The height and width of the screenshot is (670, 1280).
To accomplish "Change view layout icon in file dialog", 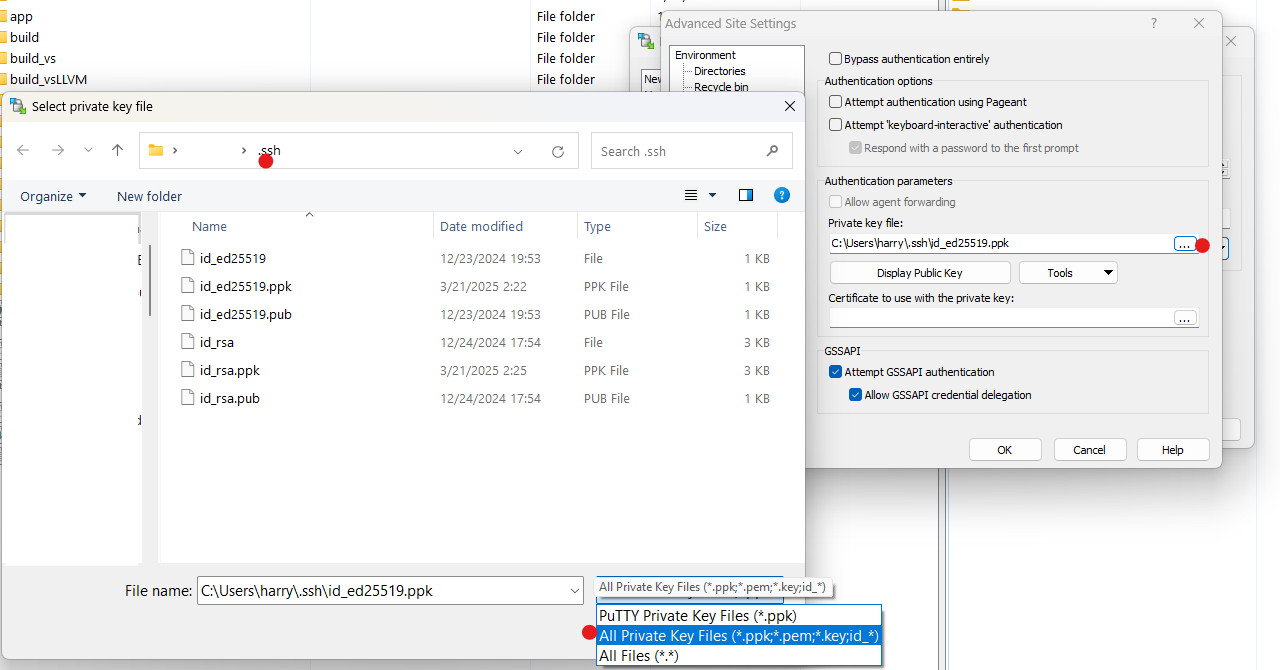I will tap(691, 195).
